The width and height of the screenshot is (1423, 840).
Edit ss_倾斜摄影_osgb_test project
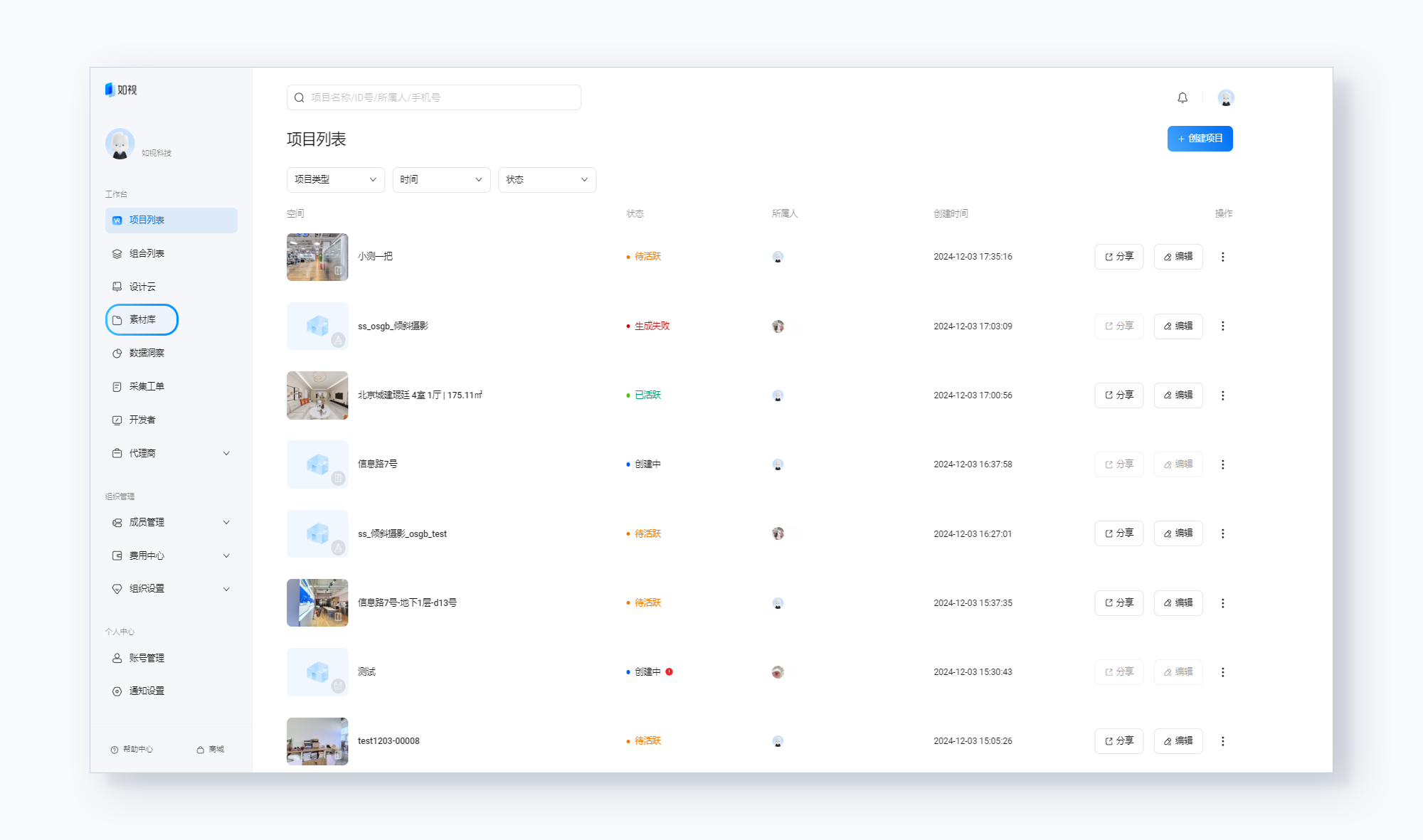[x=1178, y=533]
